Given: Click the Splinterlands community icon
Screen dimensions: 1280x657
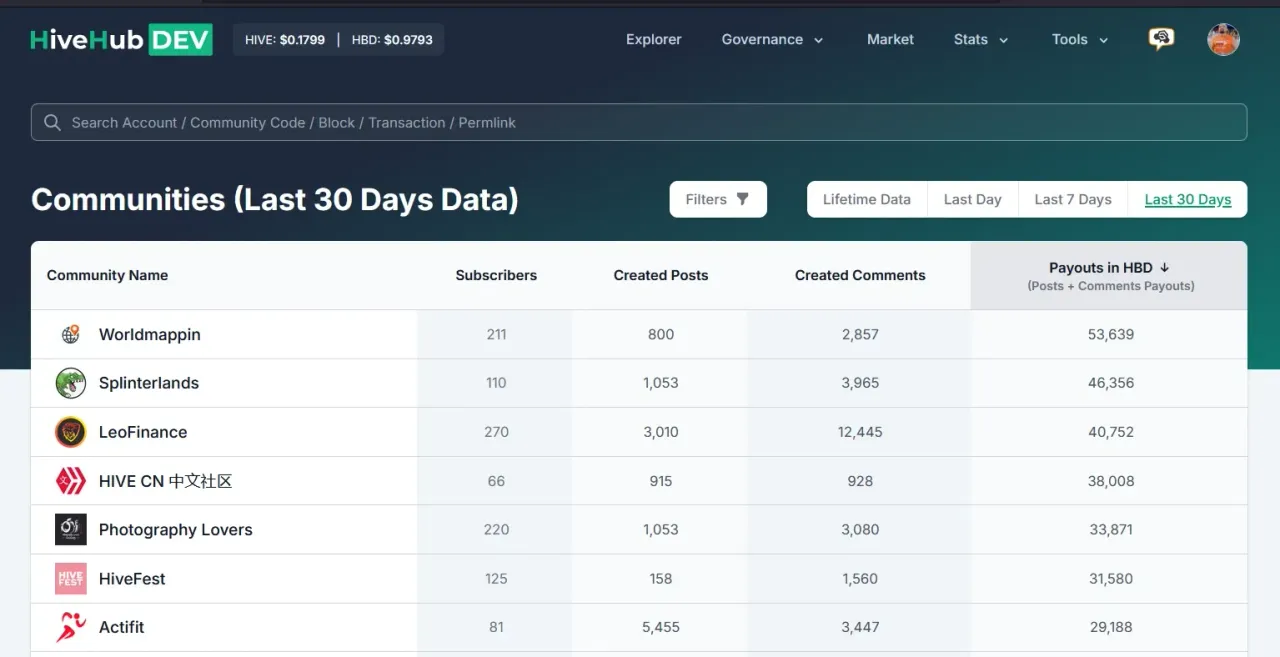Looking at the screenshot, I should pos(70,383).
